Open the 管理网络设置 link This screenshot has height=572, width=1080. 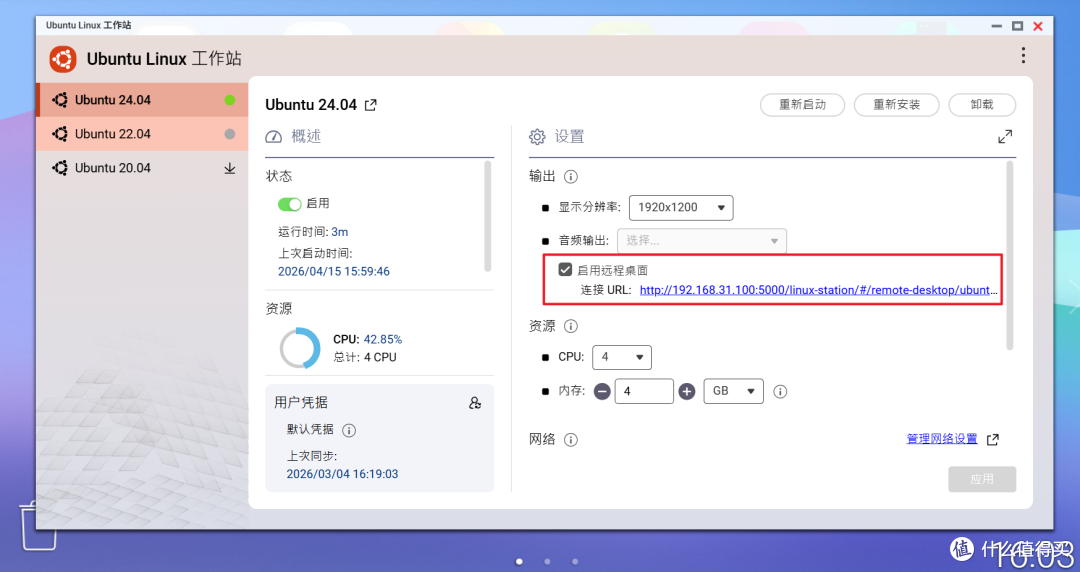[942, 439]
